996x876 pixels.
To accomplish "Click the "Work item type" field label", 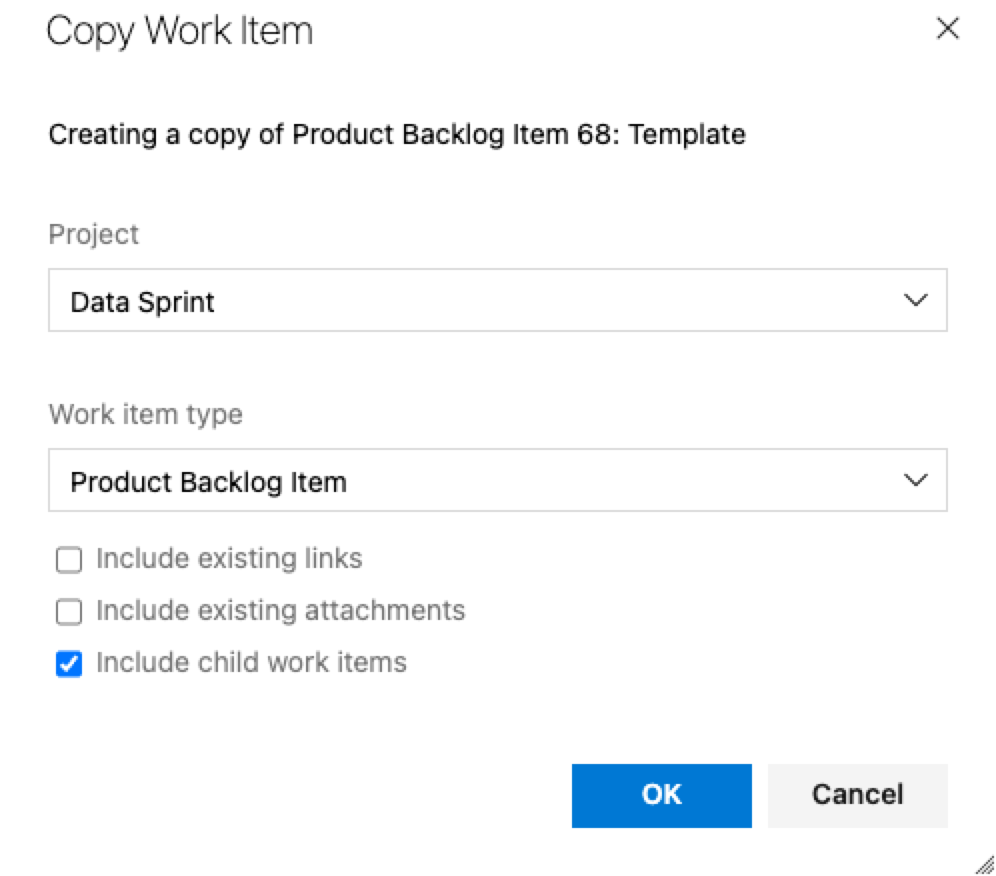I will pos(145,414).
